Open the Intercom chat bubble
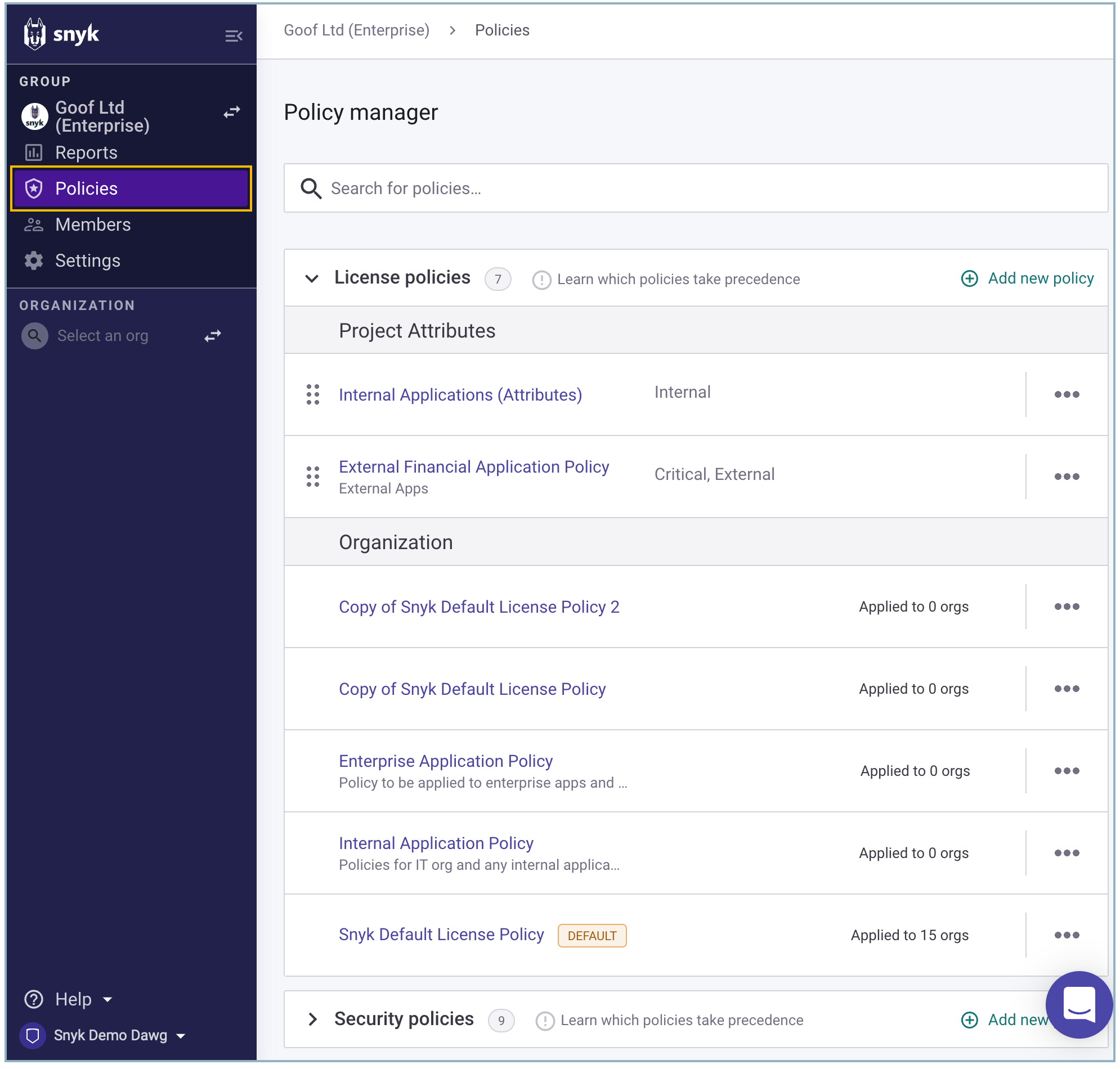The width and height of the screenshot is (1120, 1069). (x=1079, y=1005)
